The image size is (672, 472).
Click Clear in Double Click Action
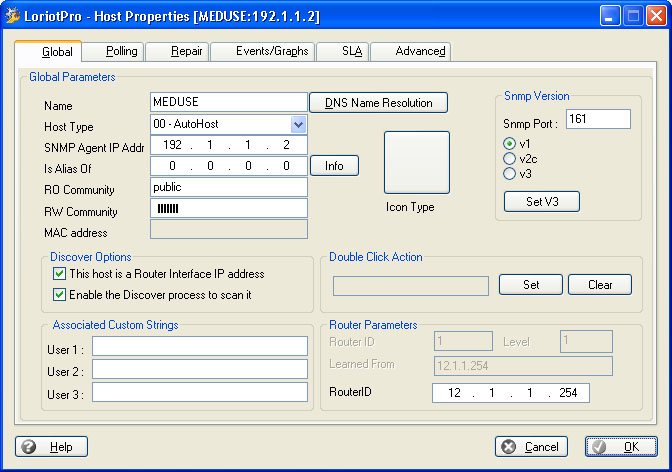600,285
